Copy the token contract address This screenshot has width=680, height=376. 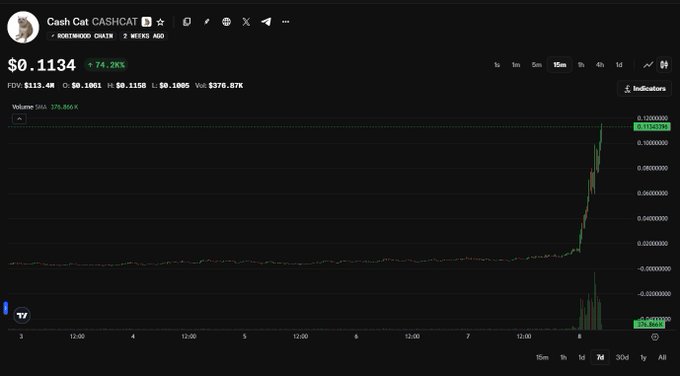(187, 22)
